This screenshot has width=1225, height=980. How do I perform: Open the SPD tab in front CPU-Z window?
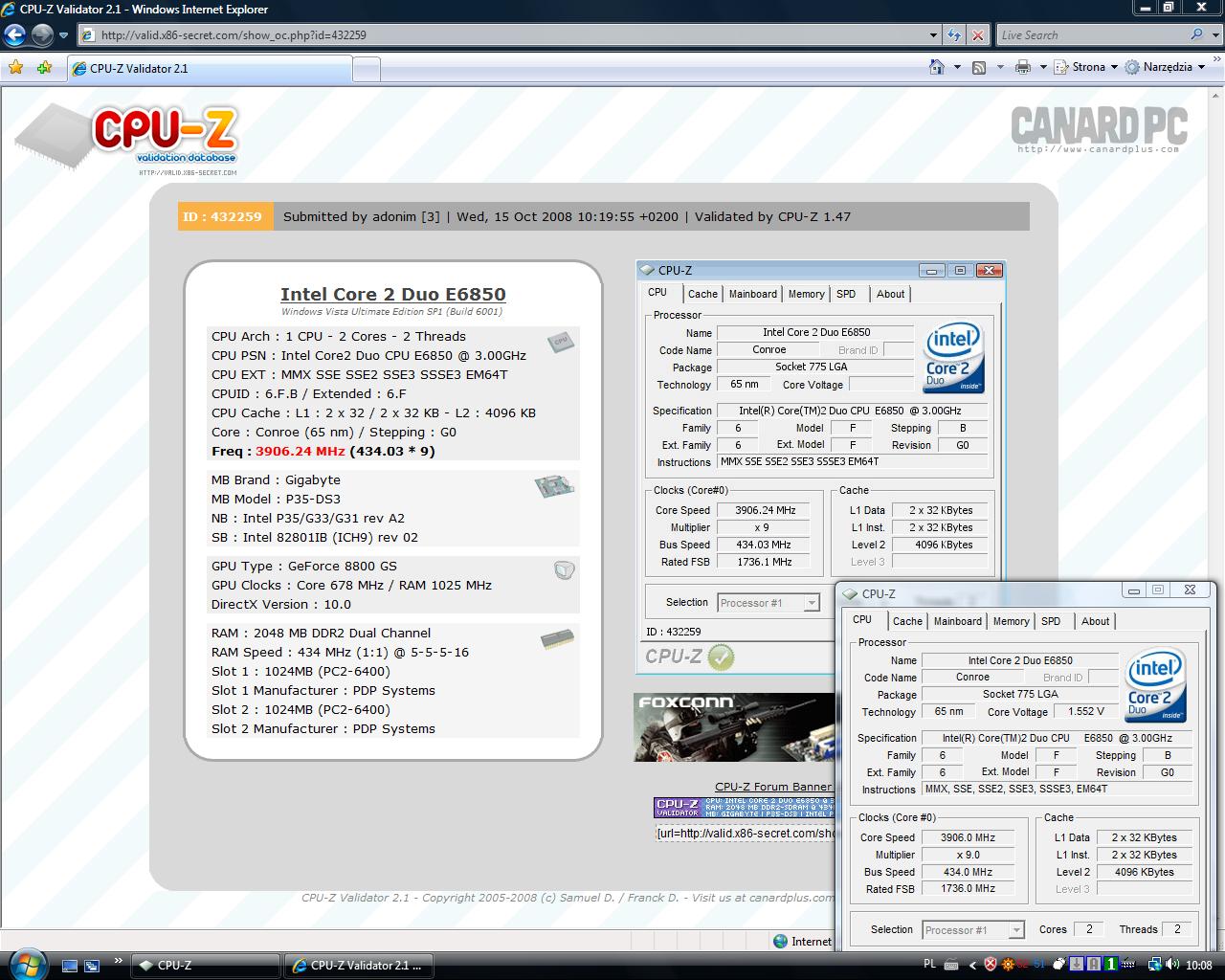[1051, 621]
